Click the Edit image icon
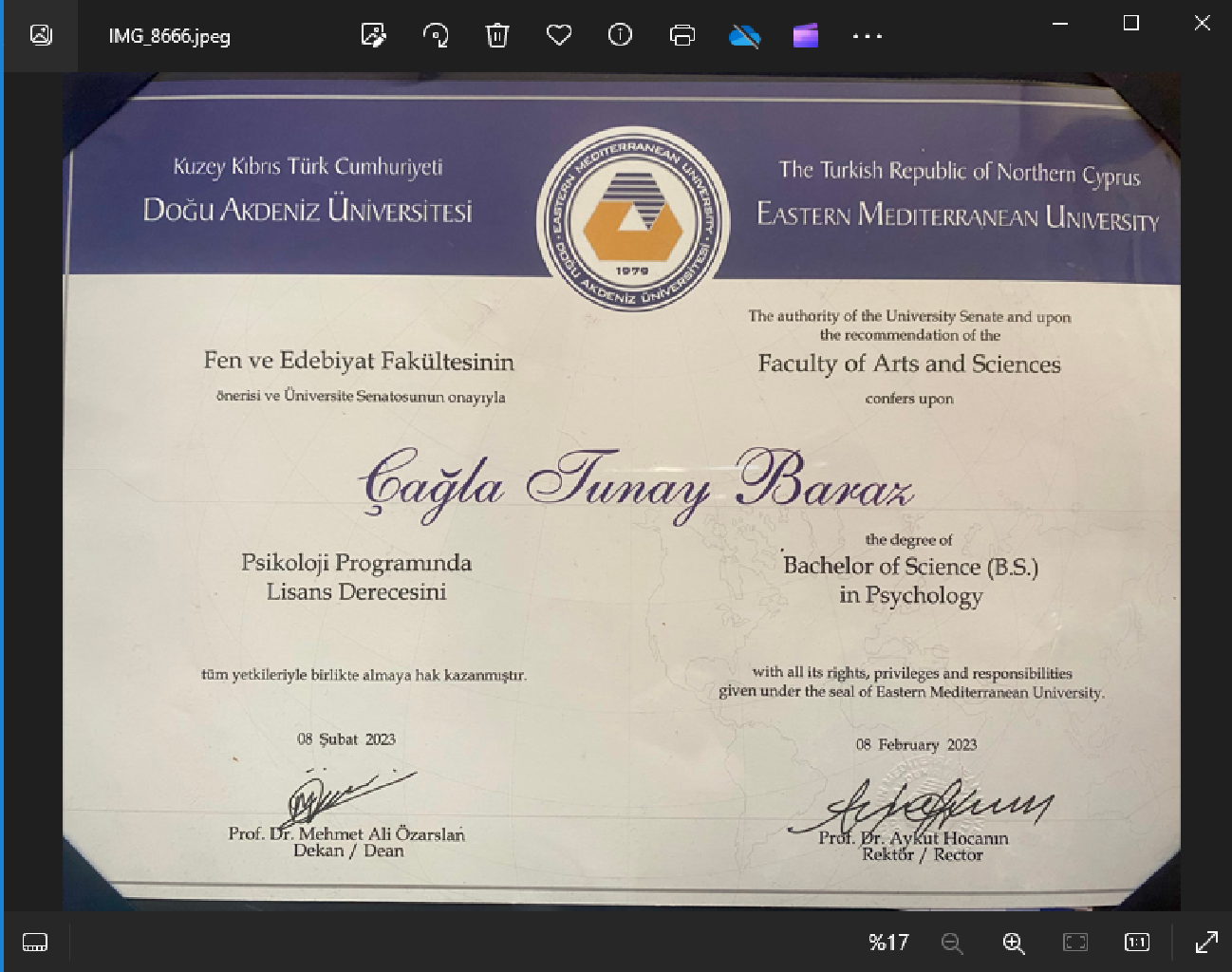Screen dimensions: 1232x972 (374, 36)
